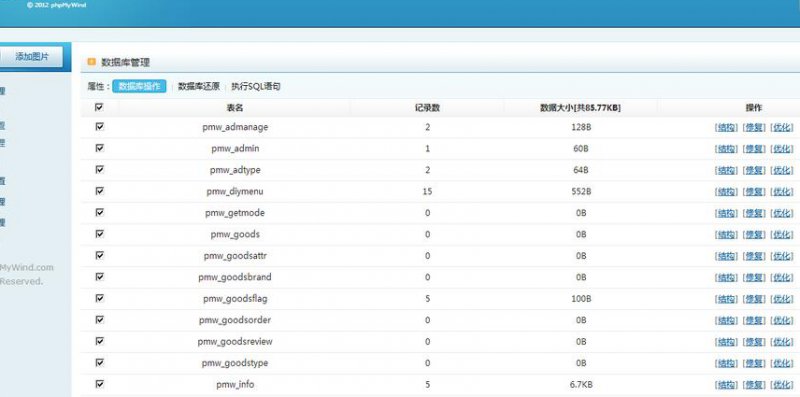View 结构 of pmw_adtype table
This screenshot has width=800, height=397.
point(727,170)
